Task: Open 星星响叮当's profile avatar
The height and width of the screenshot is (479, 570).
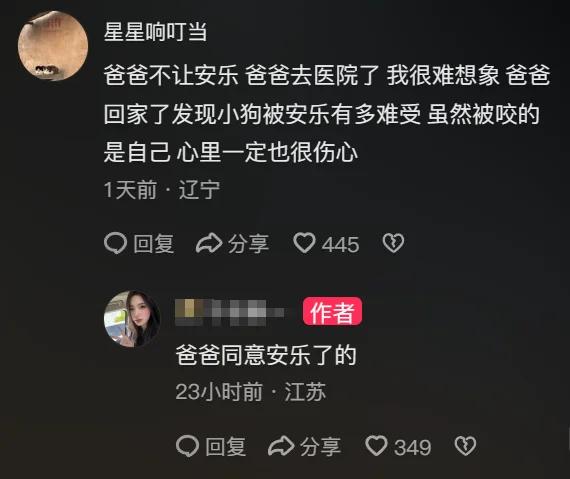Action: [53, 46]
